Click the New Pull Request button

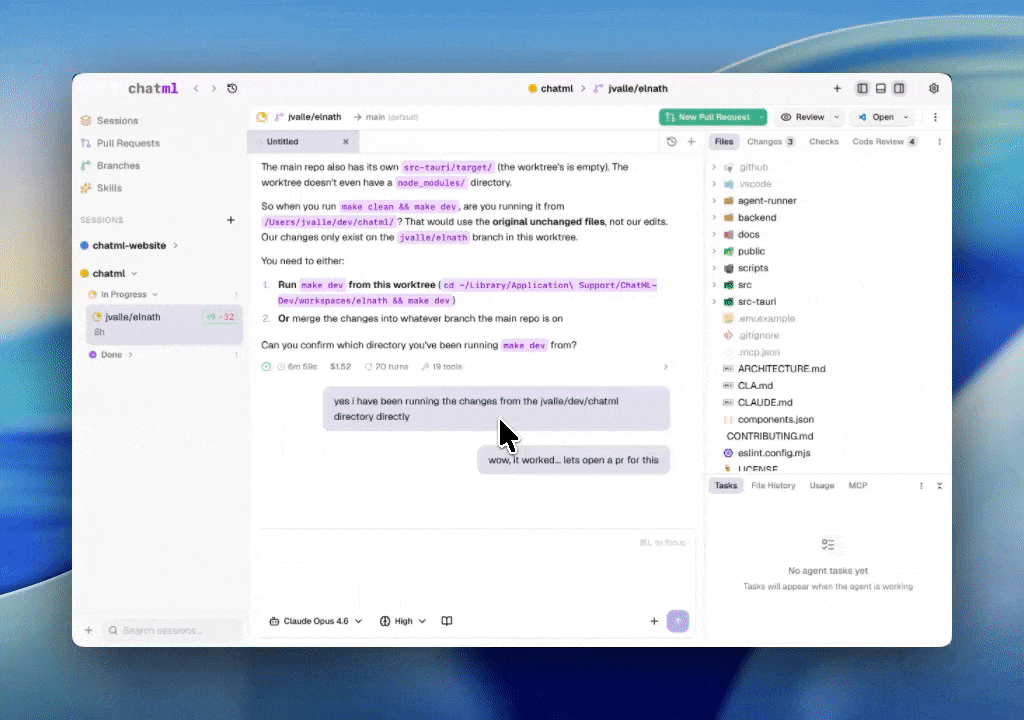coord(712,117)
